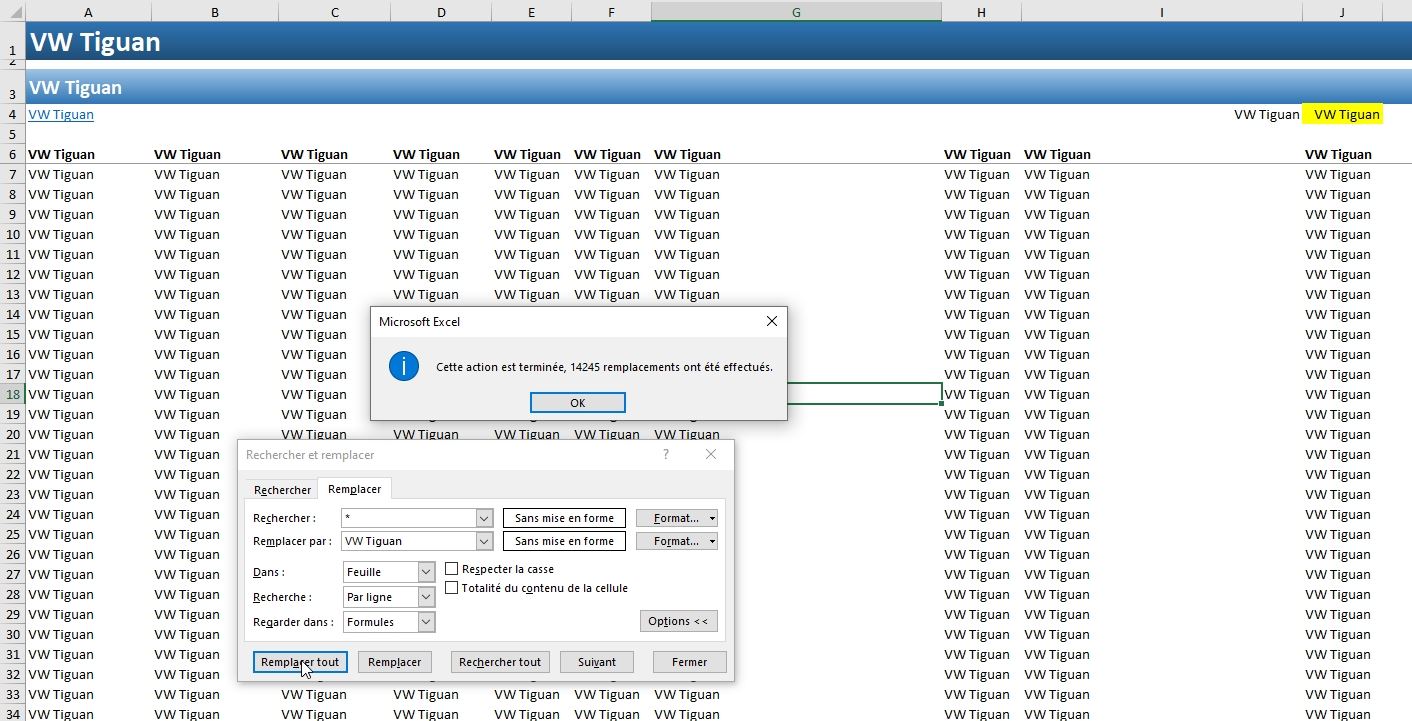Click the Remplacer button
The image size is (1412, 721).
tap(395, 662)
